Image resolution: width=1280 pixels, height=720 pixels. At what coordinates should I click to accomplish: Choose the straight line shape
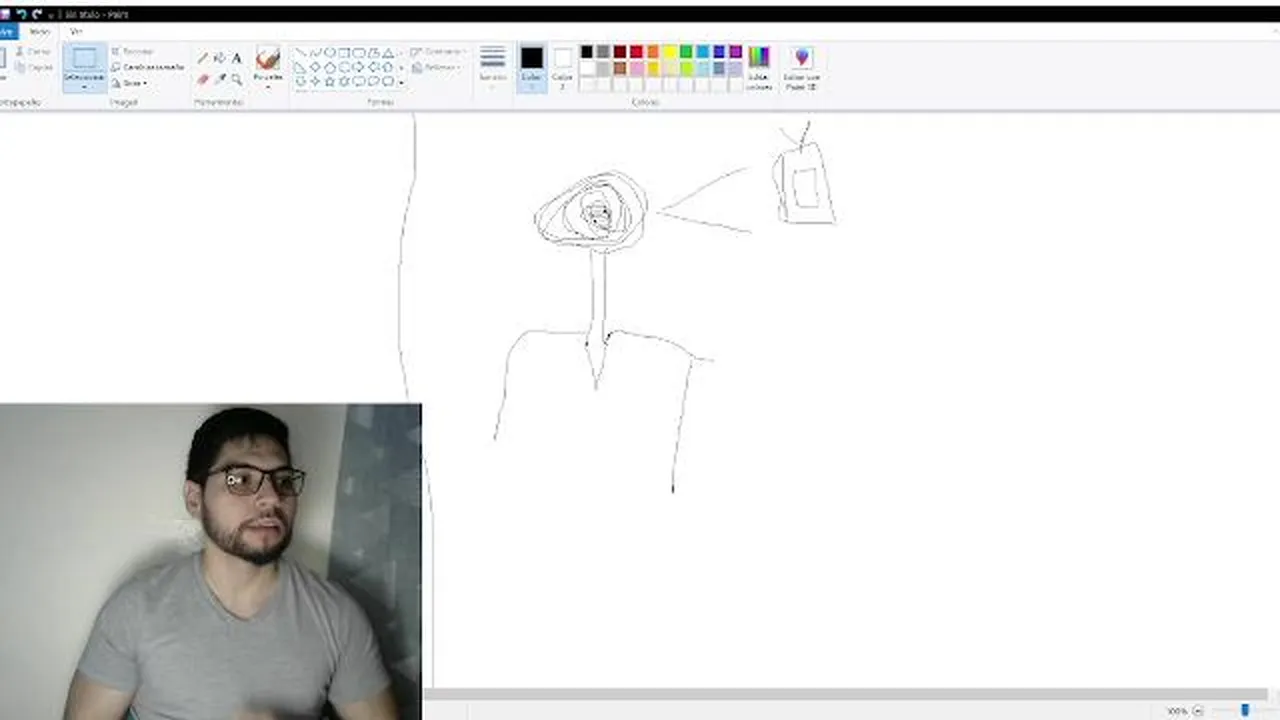[300, 53]
